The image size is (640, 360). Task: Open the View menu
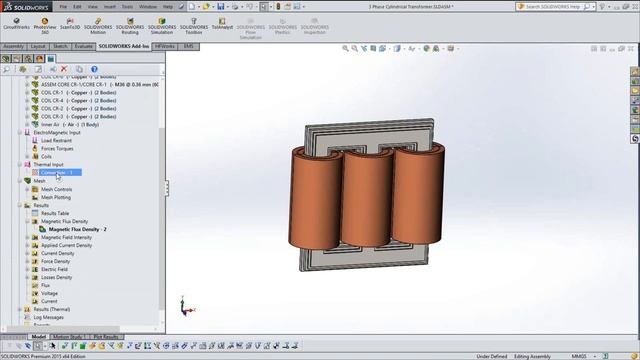[93, 7]
